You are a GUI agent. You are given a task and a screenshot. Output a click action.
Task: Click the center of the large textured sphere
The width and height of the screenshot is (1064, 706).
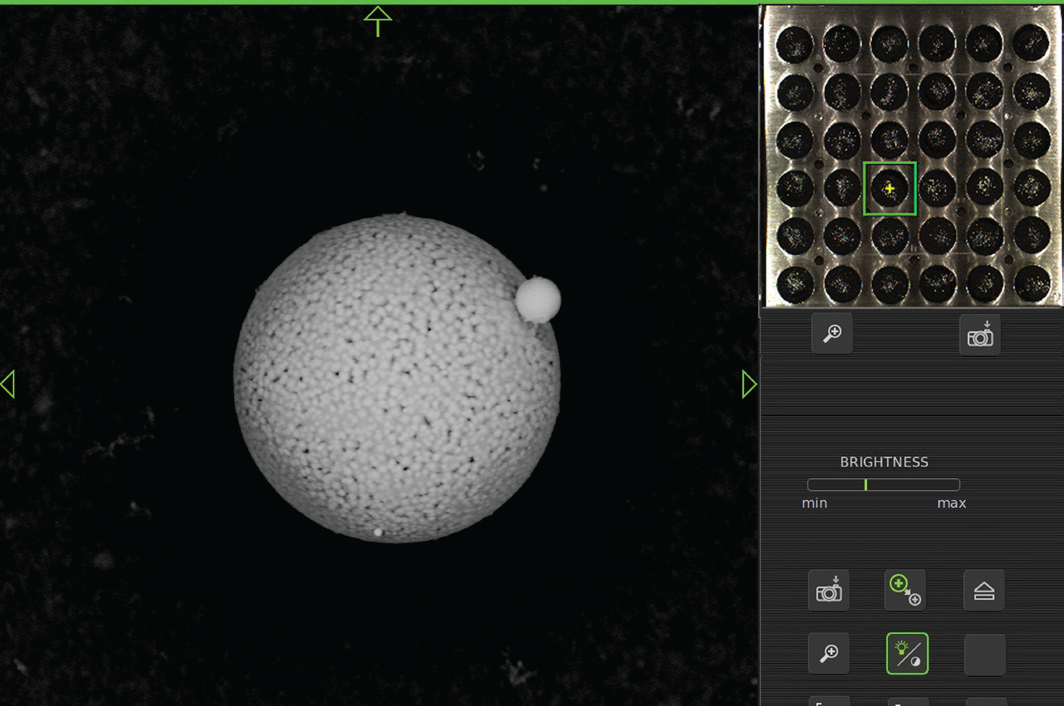(396, 379)
